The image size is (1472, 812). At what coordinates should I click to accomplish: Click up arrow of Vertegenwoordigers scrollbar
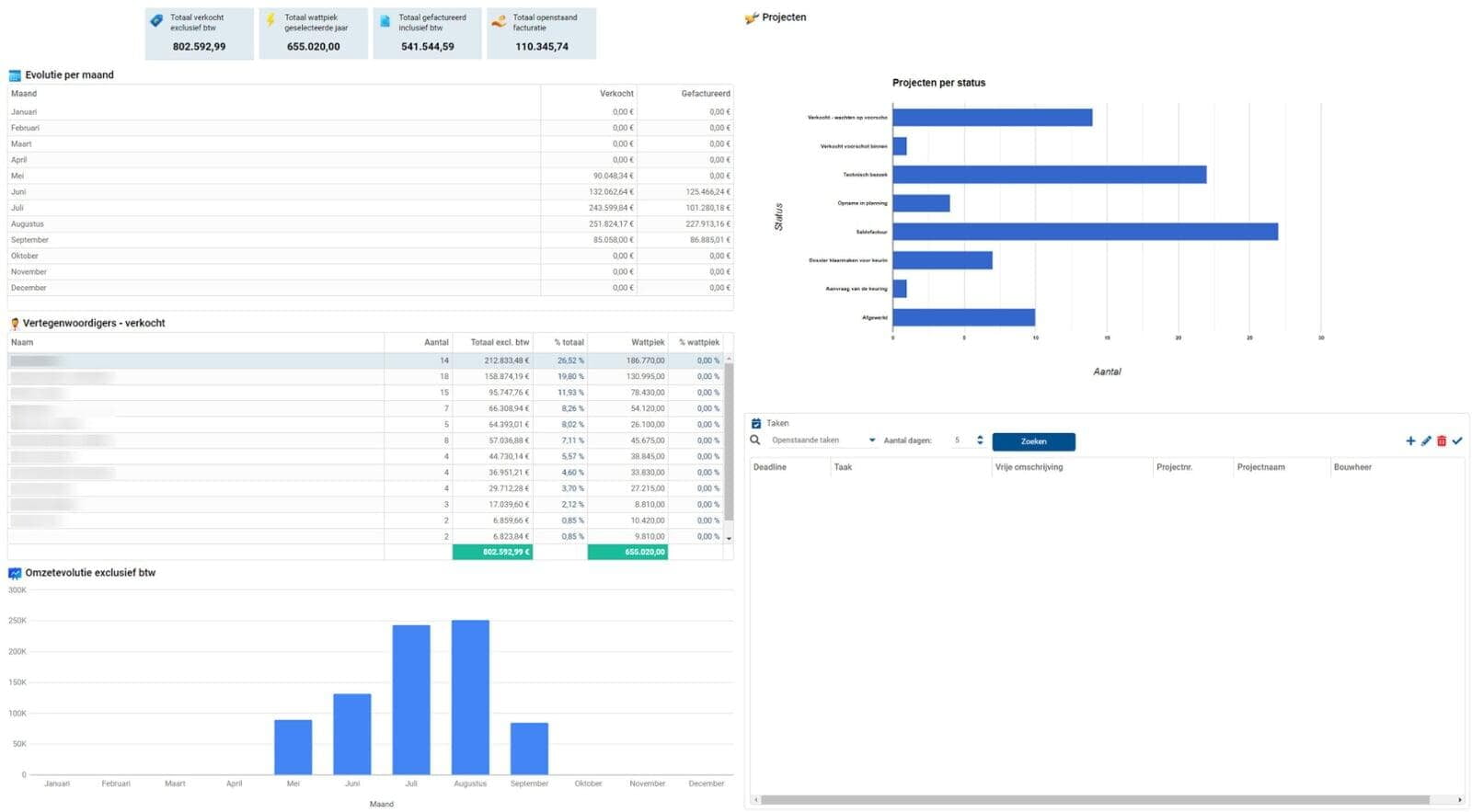pos(729,359)
